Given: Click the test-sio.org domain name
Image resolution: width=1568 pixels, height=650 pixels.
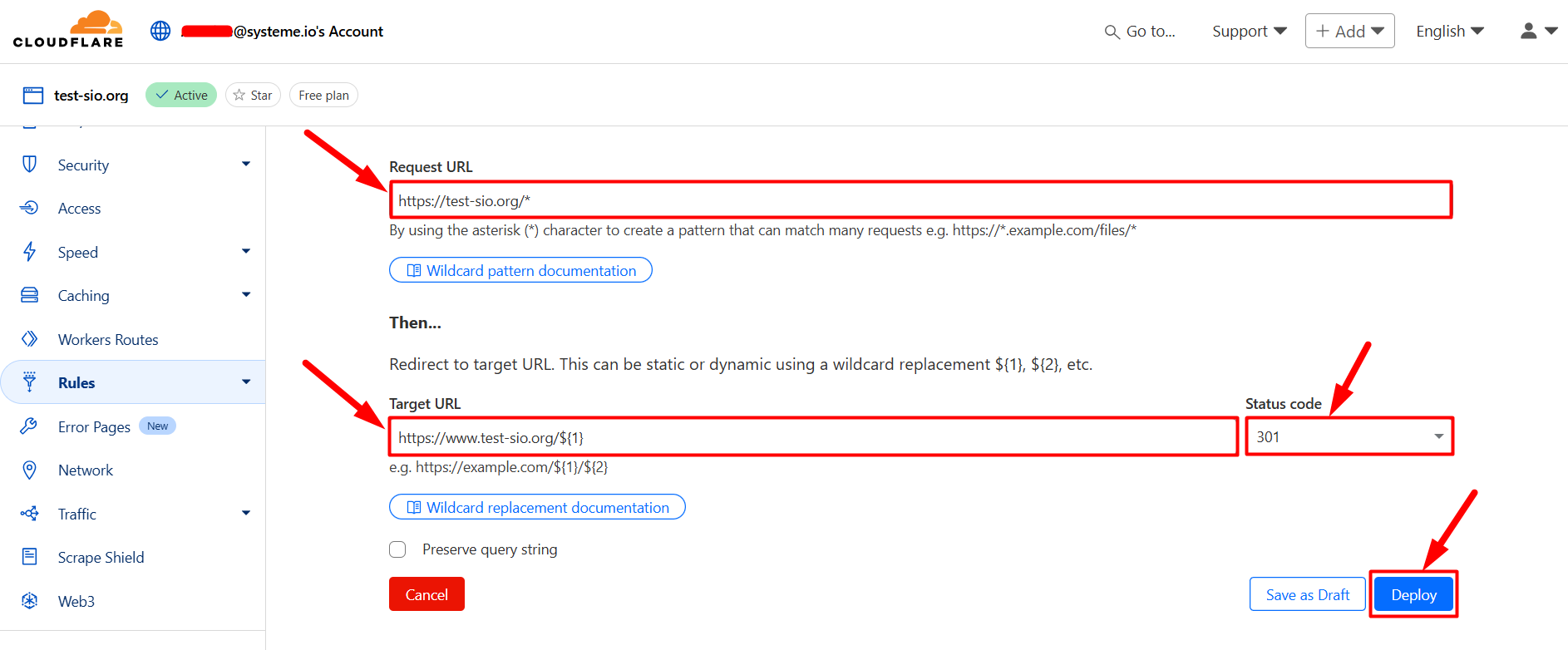Looking at the screenshot, I should (x=91, y=96).
